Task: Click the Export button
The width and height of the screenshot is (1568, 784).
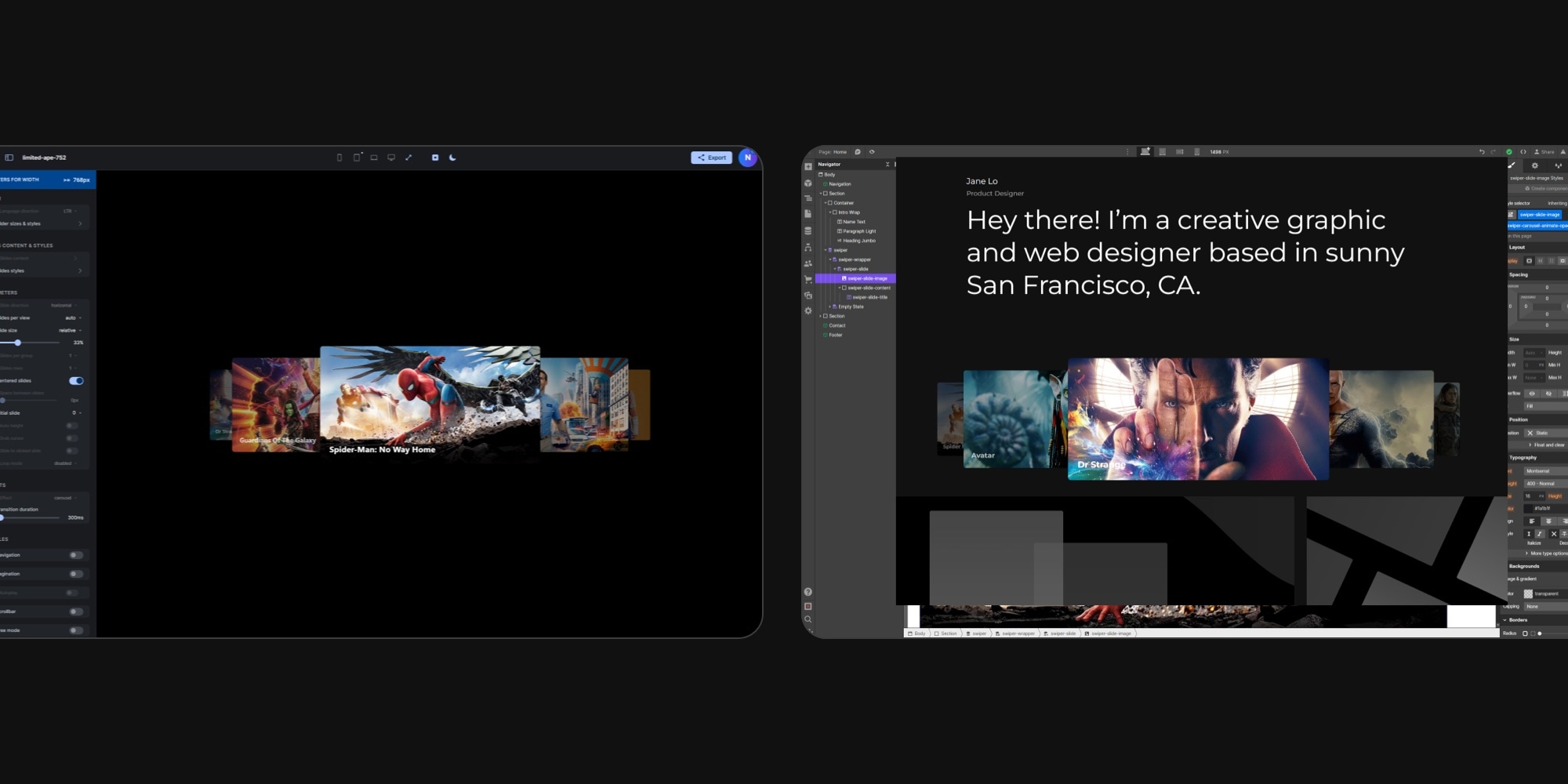Action: 712,157
